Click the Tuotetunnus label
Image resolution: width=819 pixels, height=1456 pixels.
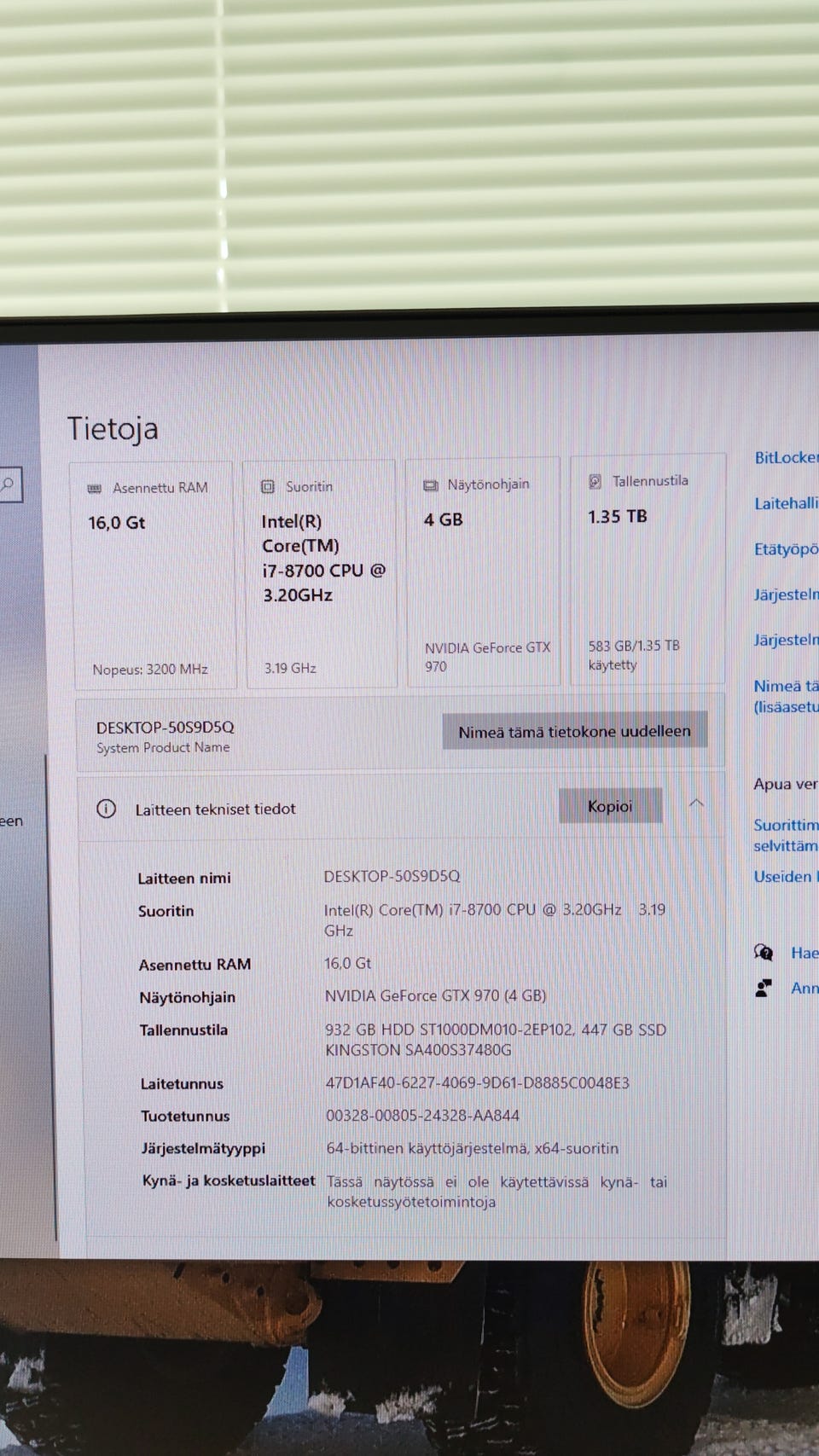(x=185, y=1117)
